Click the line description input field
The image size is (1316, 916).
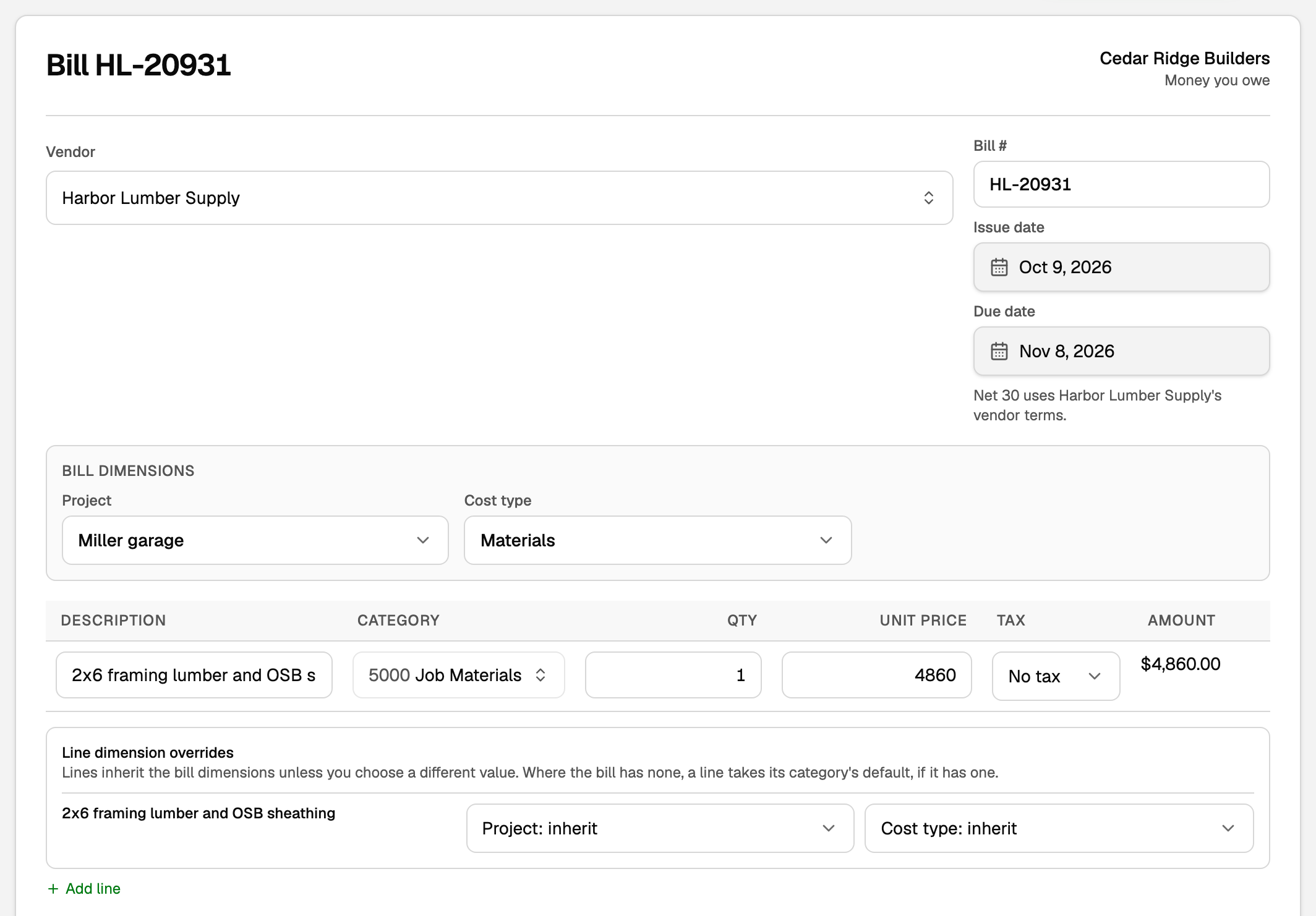tap(194, 675)
